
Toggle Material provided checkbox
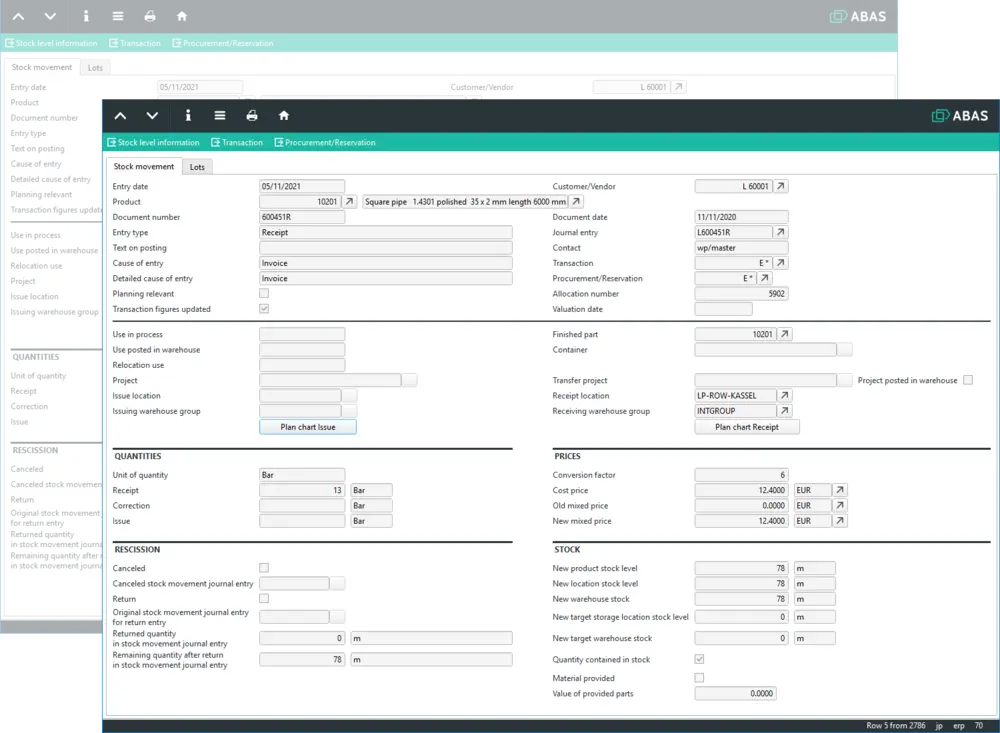tap(700, 677)
